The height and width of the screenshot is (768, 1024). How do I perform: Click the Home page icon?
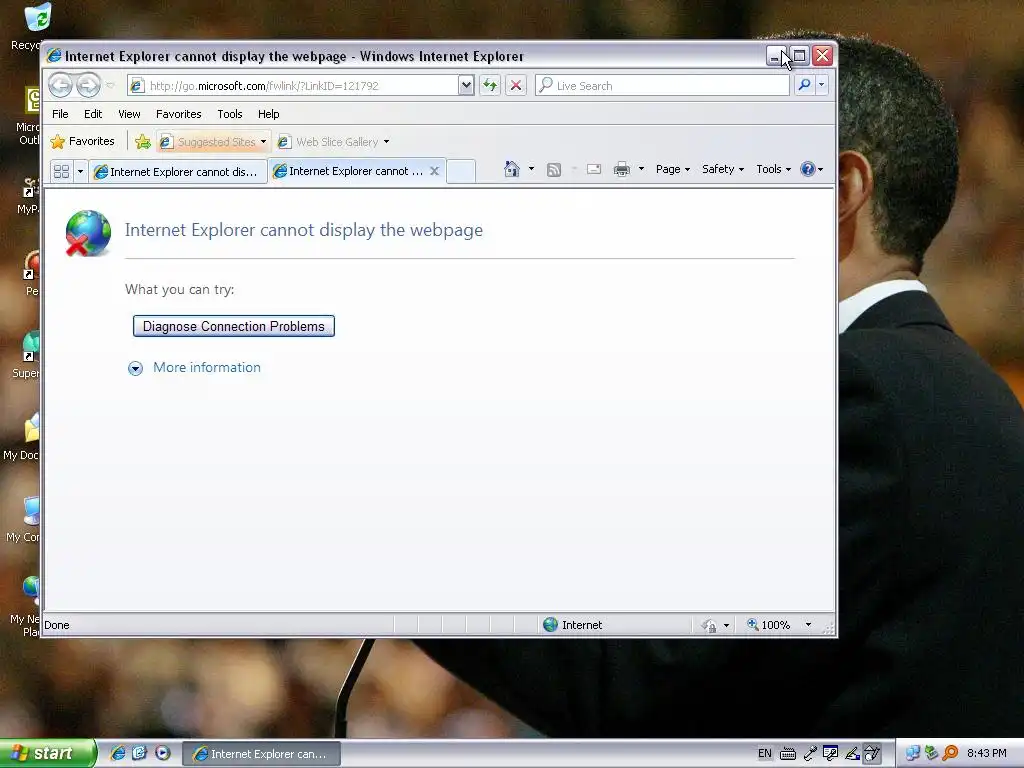click(511, 169)
